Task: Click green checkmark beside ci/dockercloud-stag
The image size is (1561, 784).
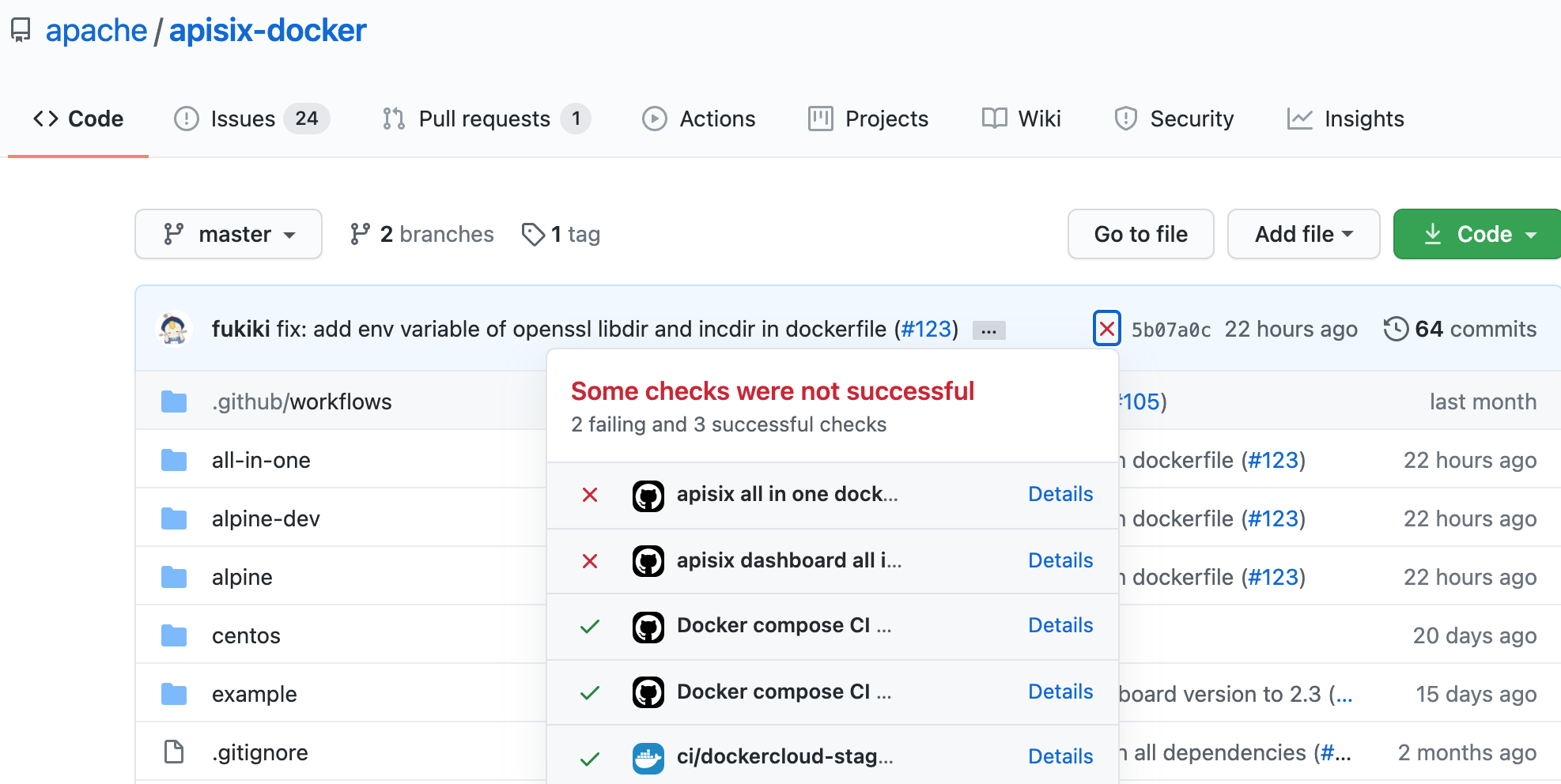Action: (590, 759)
